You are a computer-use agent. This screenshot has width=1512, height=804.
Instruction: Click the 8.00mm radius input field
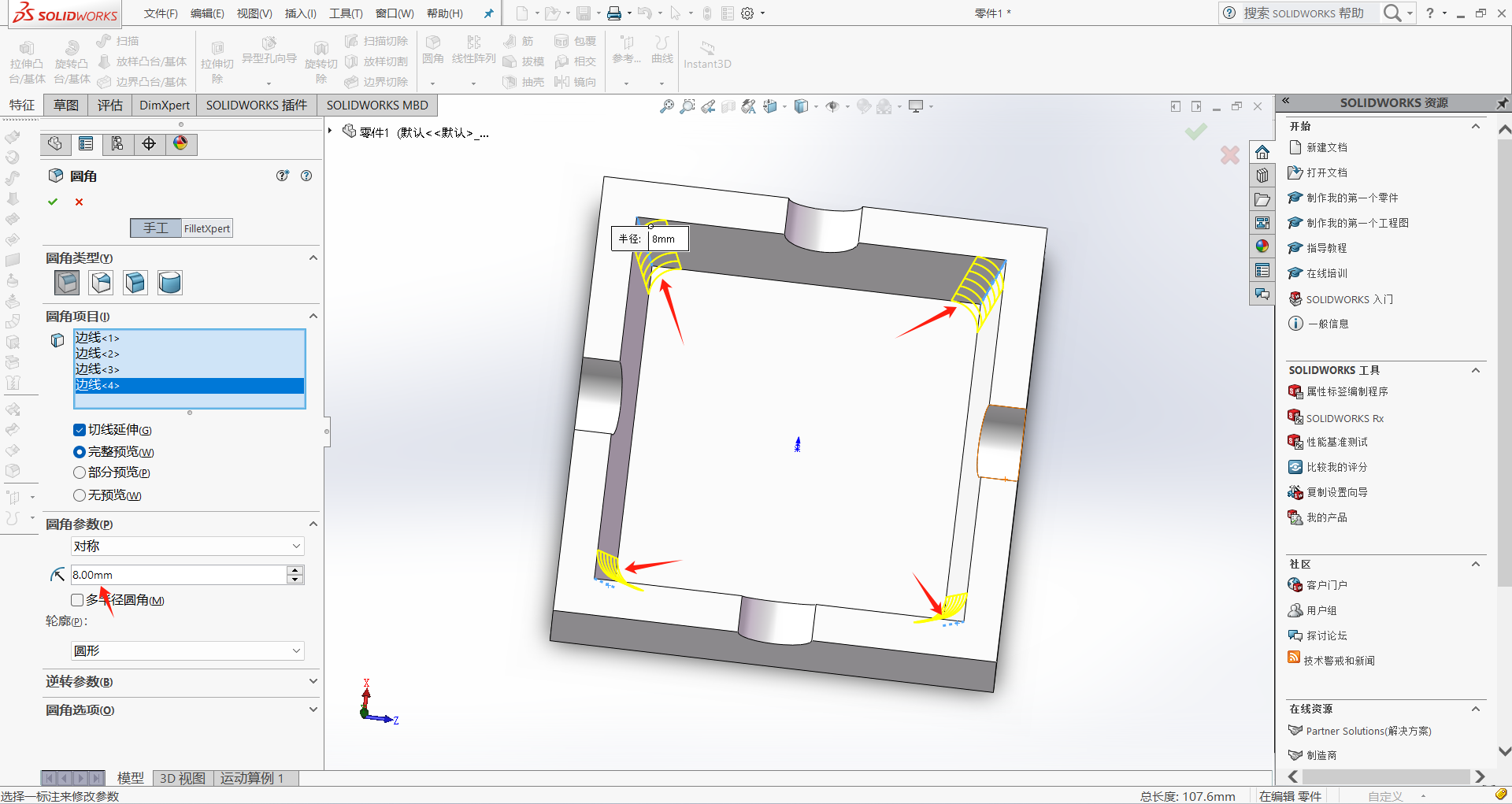tap(179, 575)
